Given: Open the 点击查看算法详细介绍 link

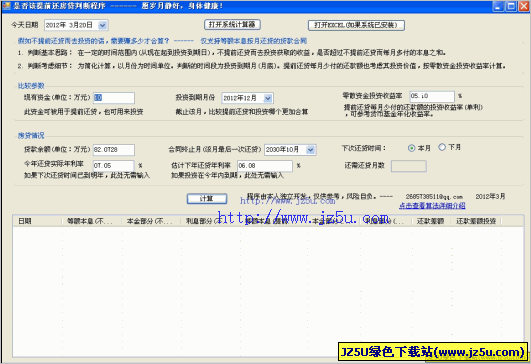Looking at the screenshot, I should tap(432, 206).
